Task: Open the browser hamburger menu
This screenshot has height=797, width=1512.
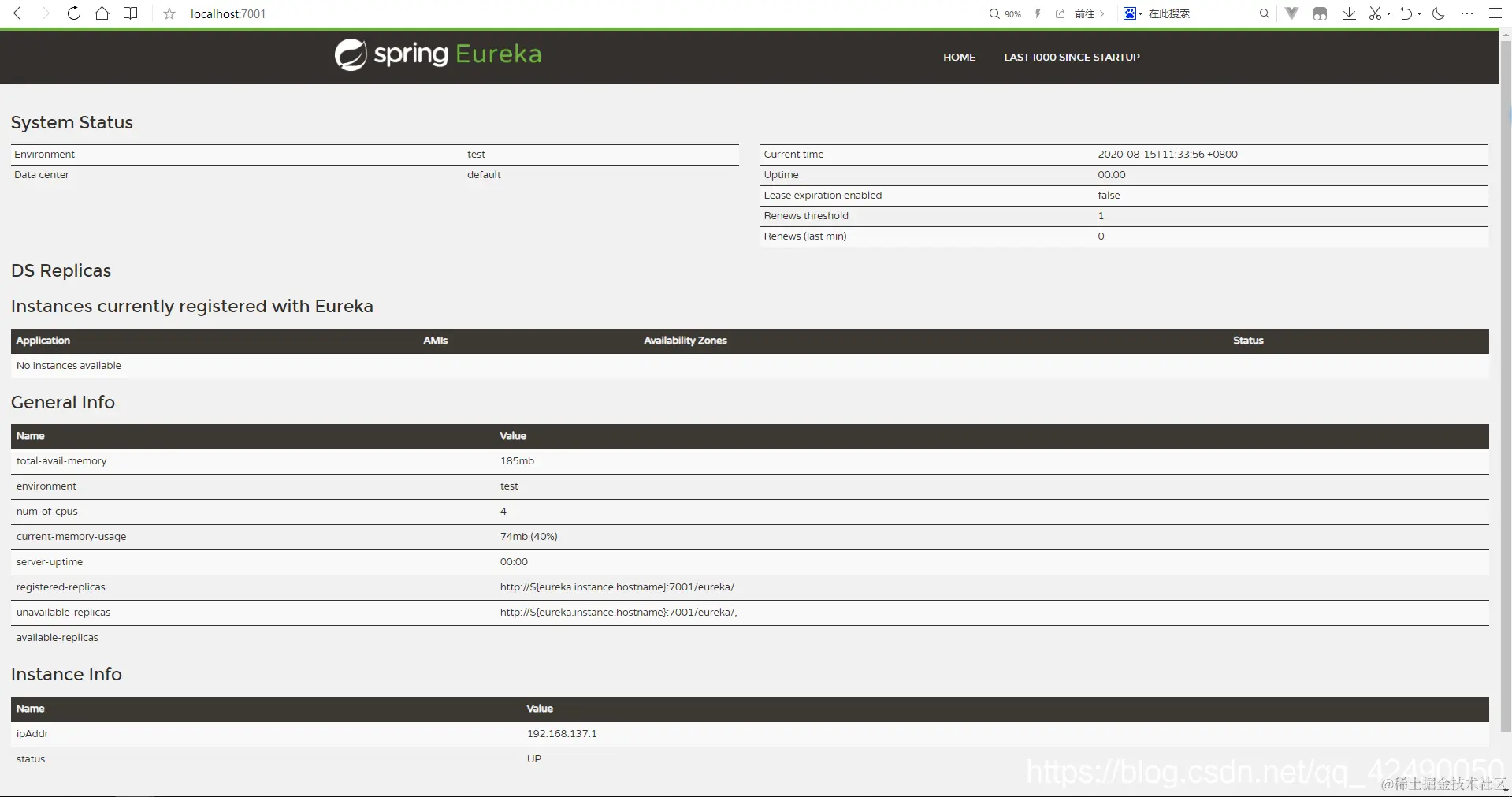Action: (x=1495, y=13)
